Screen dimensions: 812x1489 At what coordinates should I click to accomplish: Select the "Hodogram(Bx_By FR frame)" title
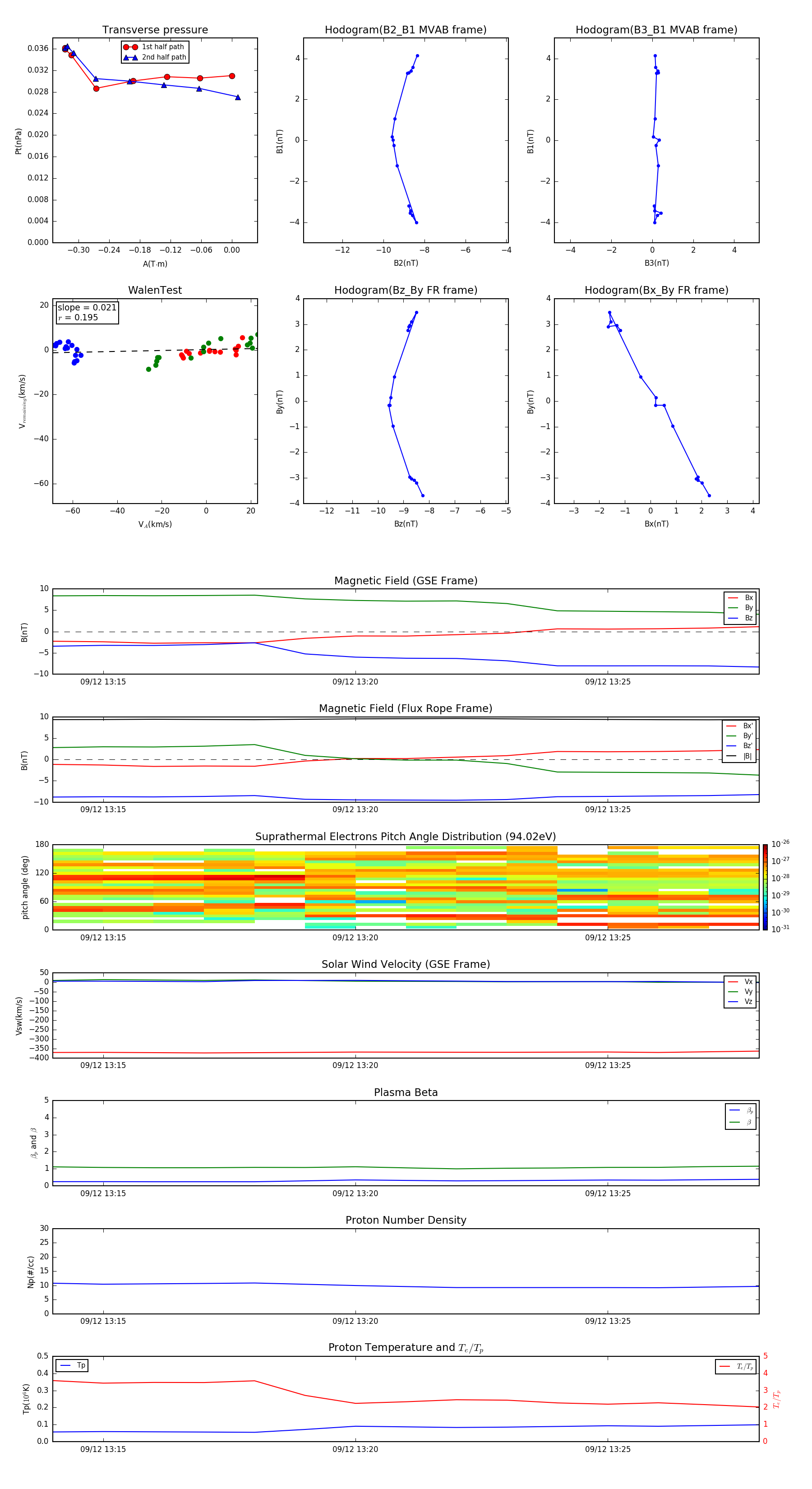click(x=656, y=290)
